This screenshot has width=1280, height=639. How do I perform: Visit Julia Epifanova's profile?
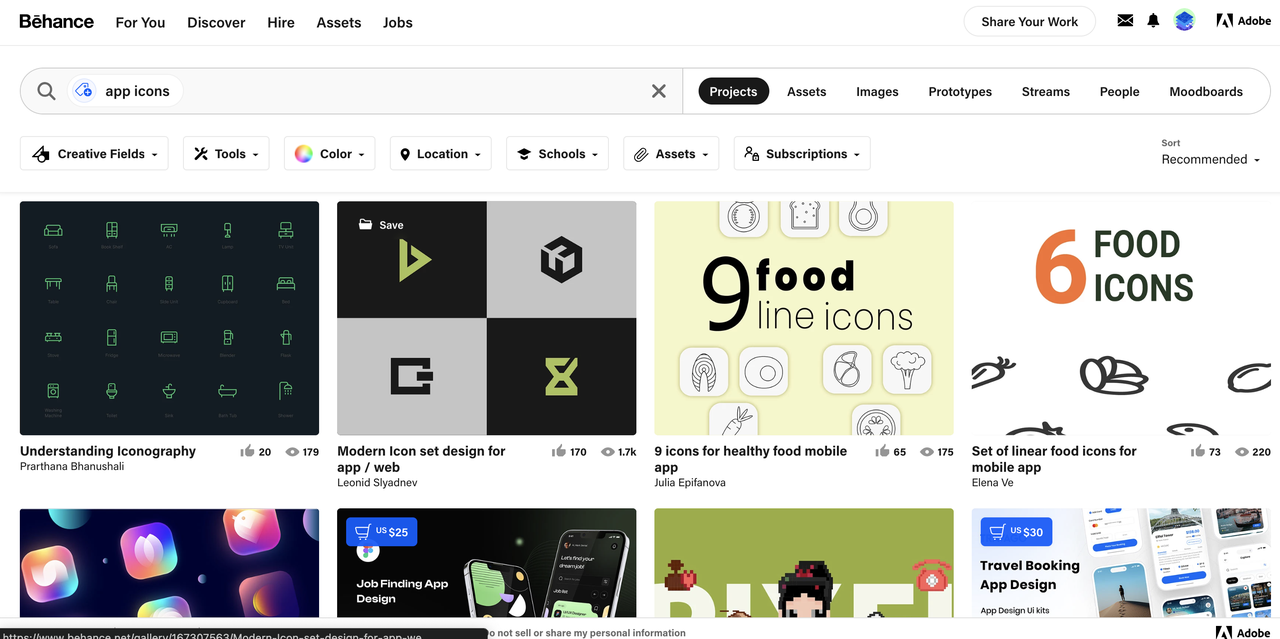click(690, 482)
